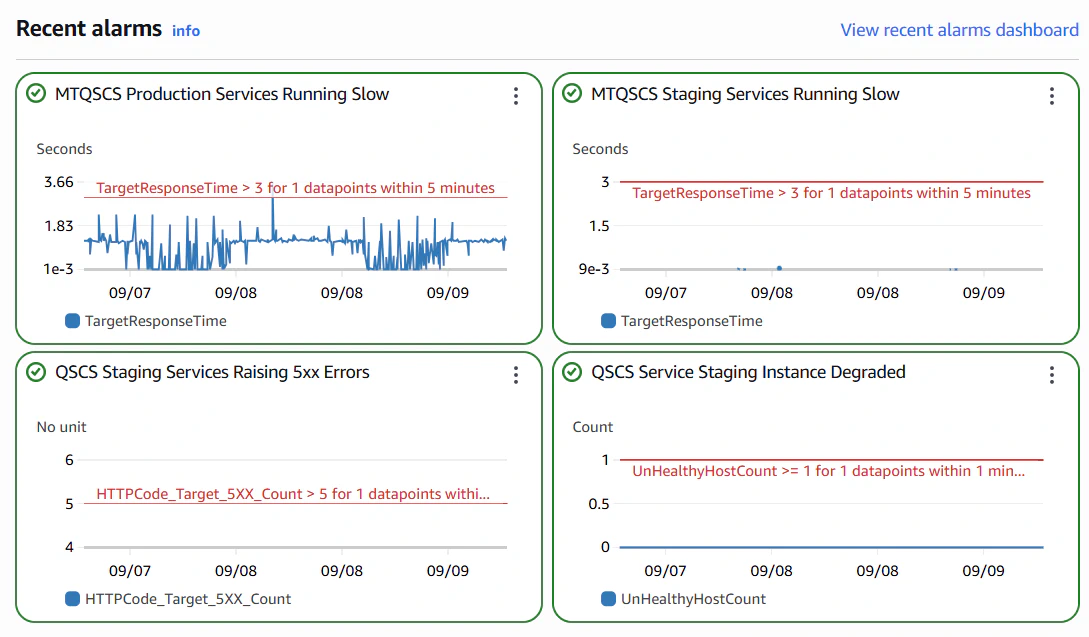
Task: Click the info link beside Recent alarms
Action: (x=186, y=31)
